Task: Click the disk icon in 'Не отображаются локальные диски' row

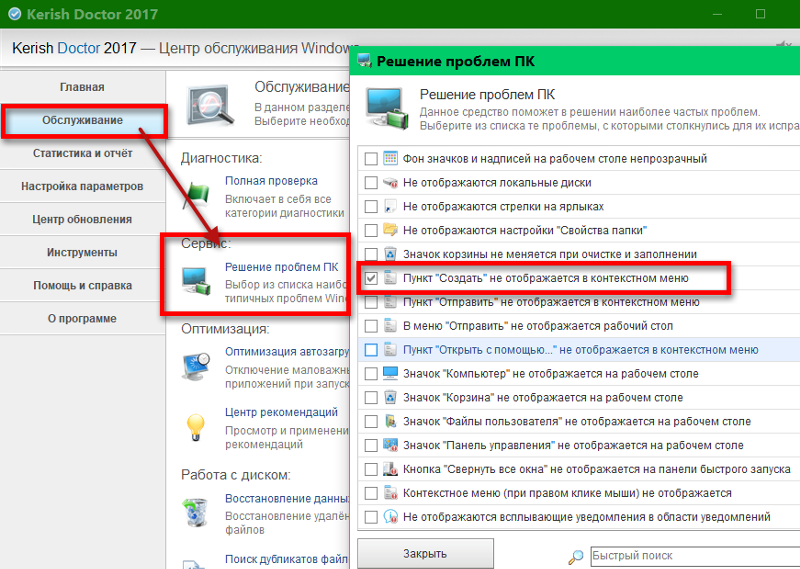Action: click(x=390, y=182)
